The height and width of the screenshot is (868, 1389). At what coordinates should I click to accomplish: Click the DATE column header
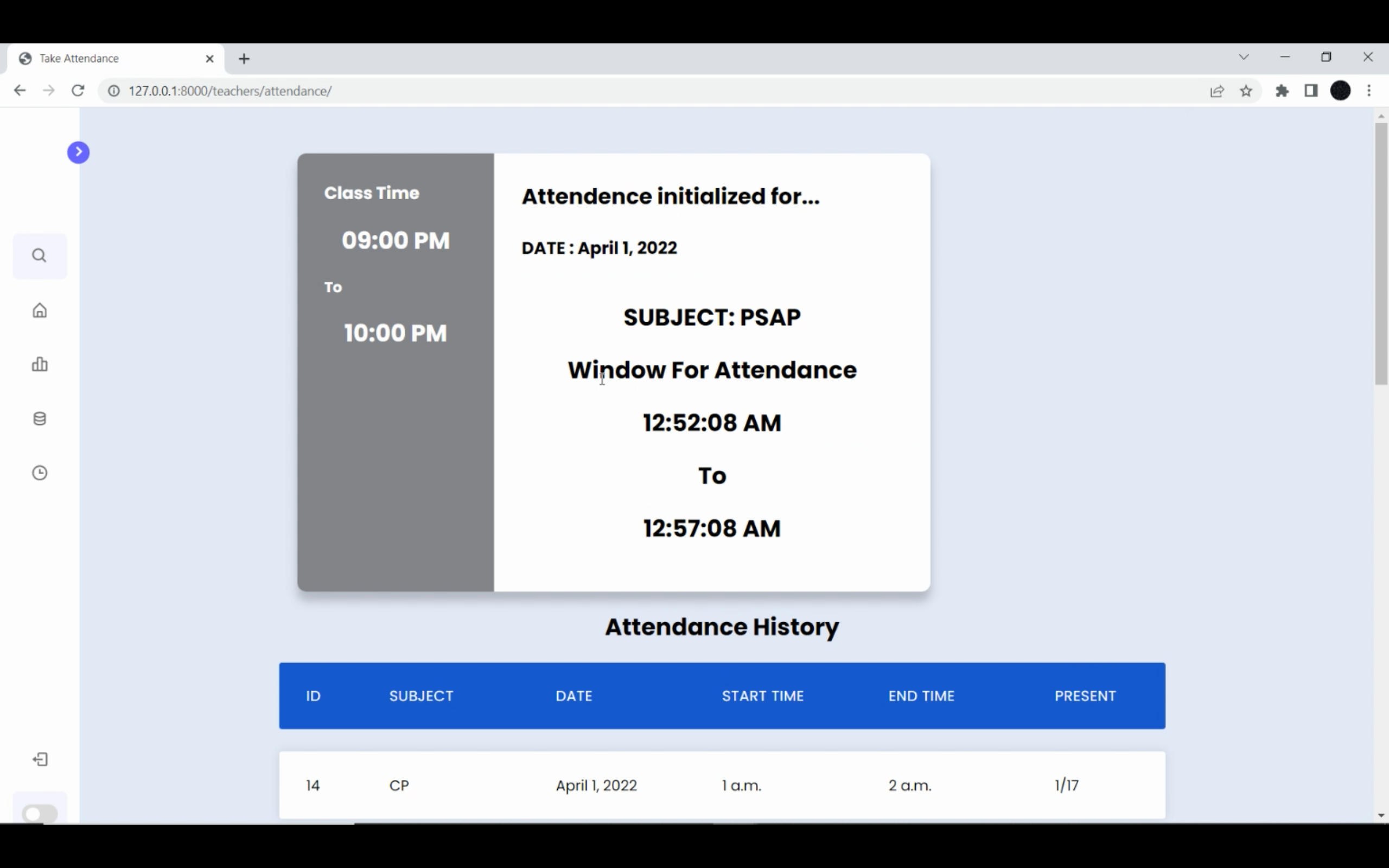pyautogui.click(x=574, y=696)
